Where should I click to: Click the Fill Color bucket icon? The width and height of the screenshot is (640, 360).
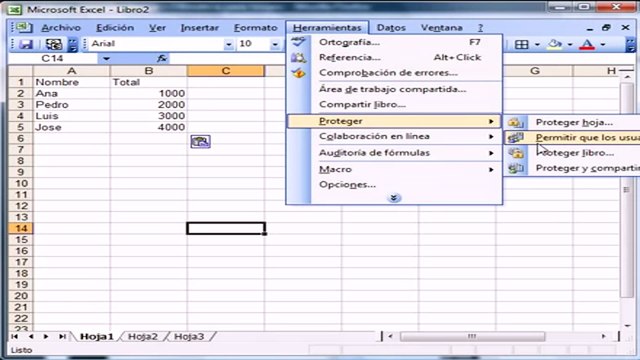tap(554, 44)
